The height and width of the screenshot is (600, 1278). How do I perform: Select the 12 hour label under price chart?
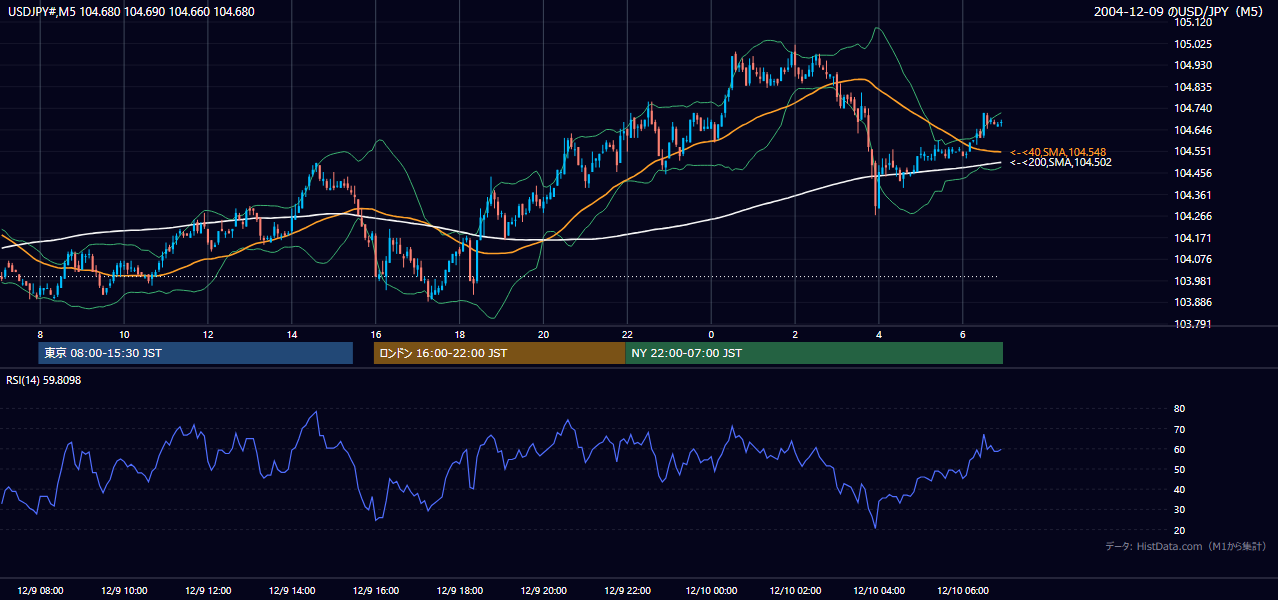(208, 334)
